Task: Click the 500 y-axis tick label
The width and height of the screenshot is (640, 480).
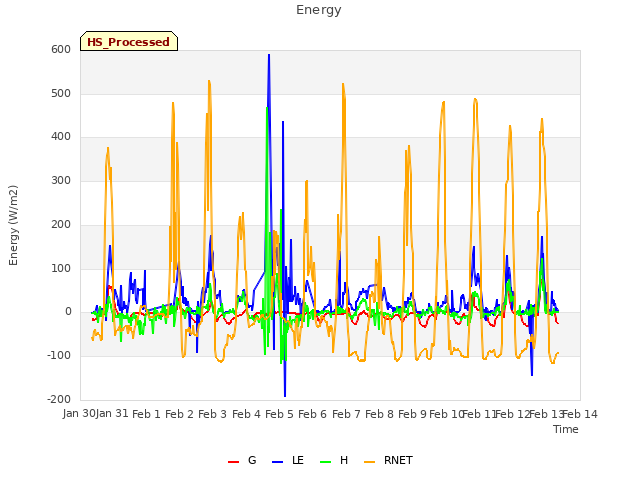Action: [61, 93]
